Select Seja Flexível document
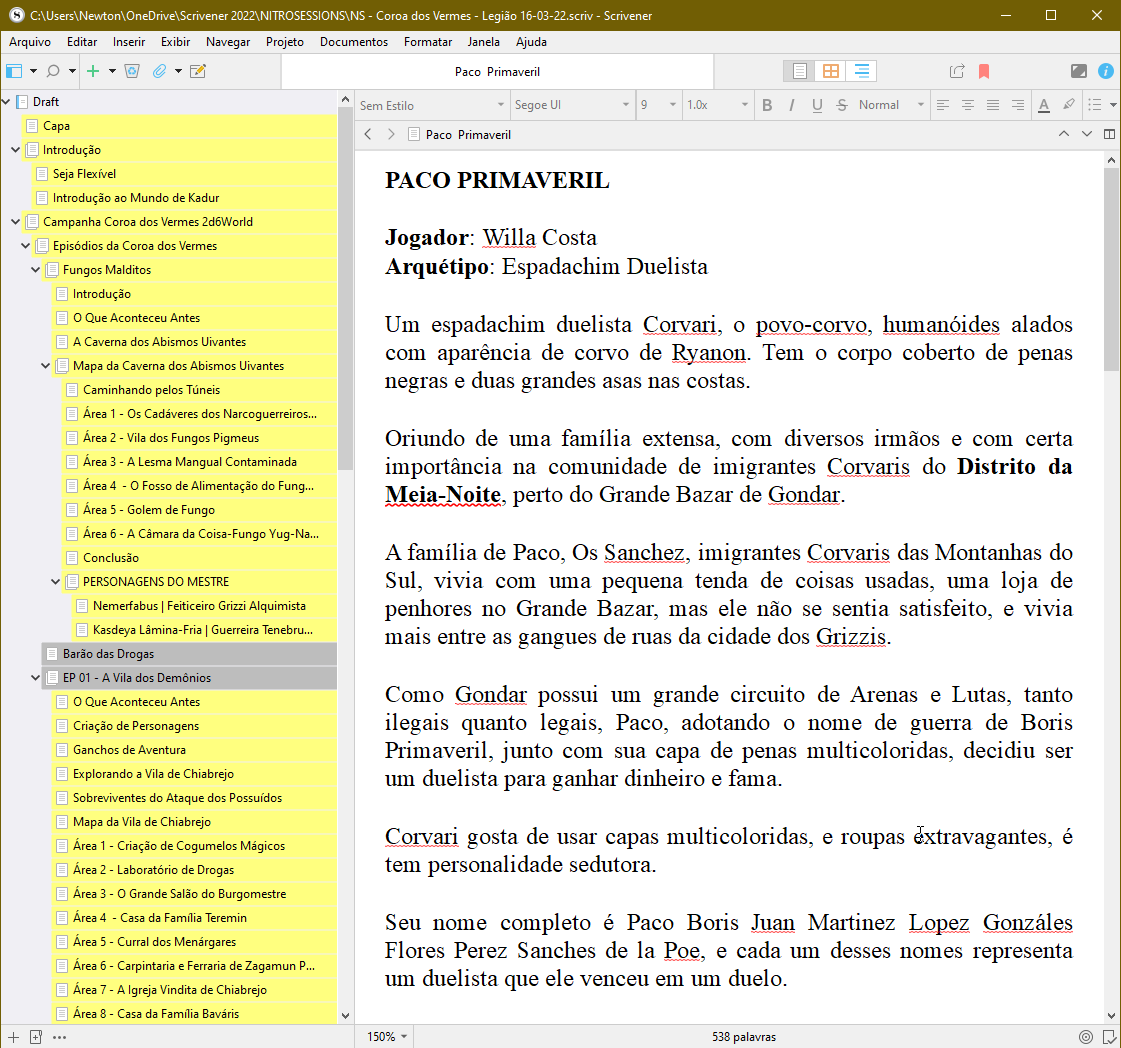The image size is (1121, 1048). point(184,174)
